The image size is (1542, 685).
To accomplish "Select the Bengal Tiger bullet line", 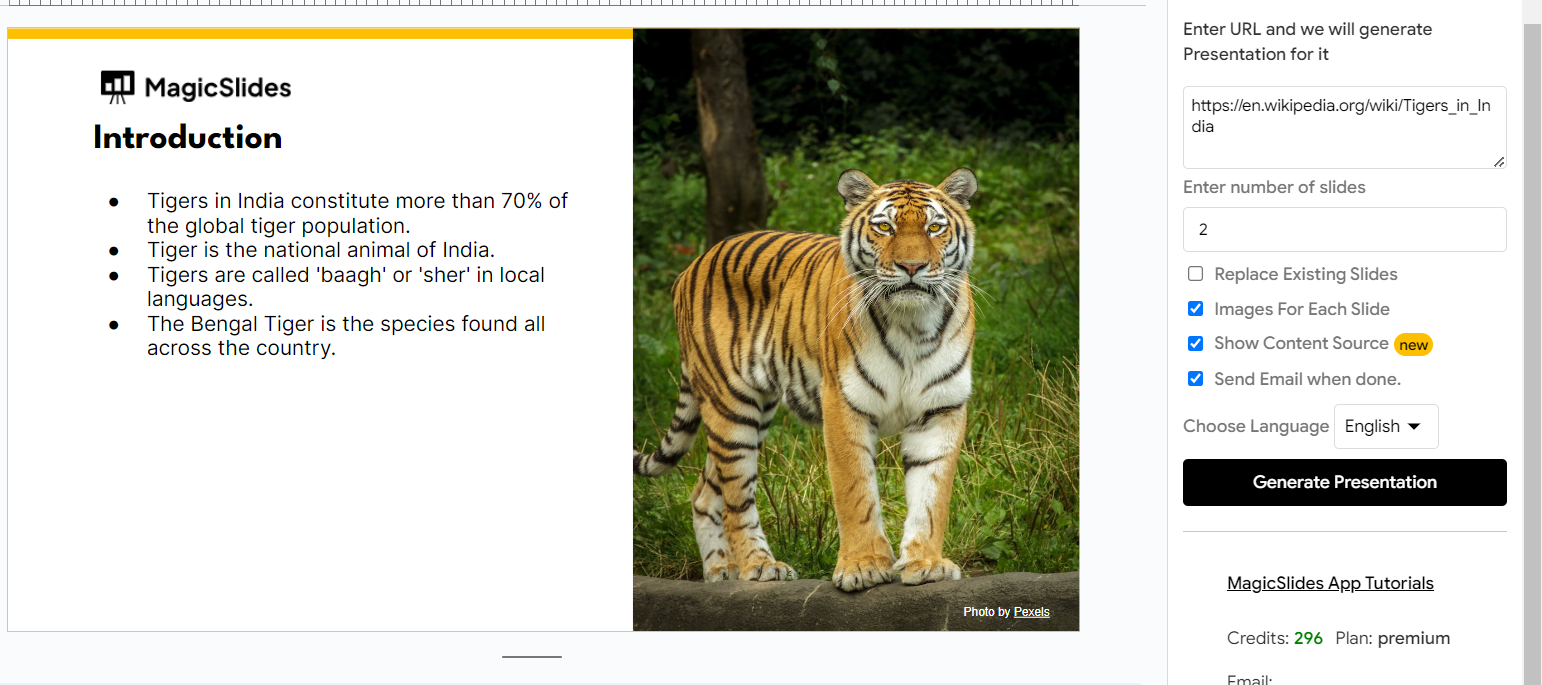I will [x=346, y=336].
